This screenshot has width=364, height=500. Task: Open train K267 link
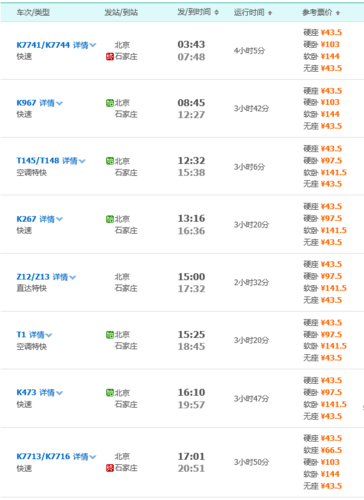(26, 219)
